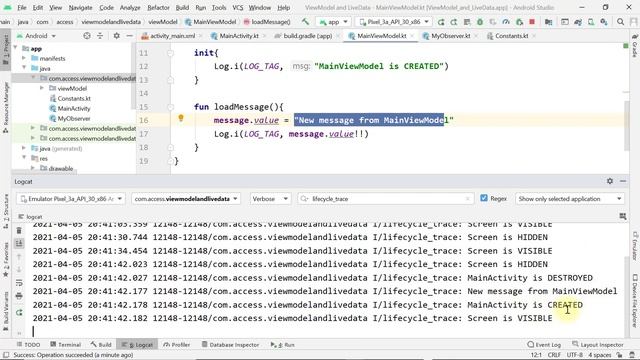Click the Restart logcat green icon
This screenshot has width=640, height=360.
coord(19,313)
